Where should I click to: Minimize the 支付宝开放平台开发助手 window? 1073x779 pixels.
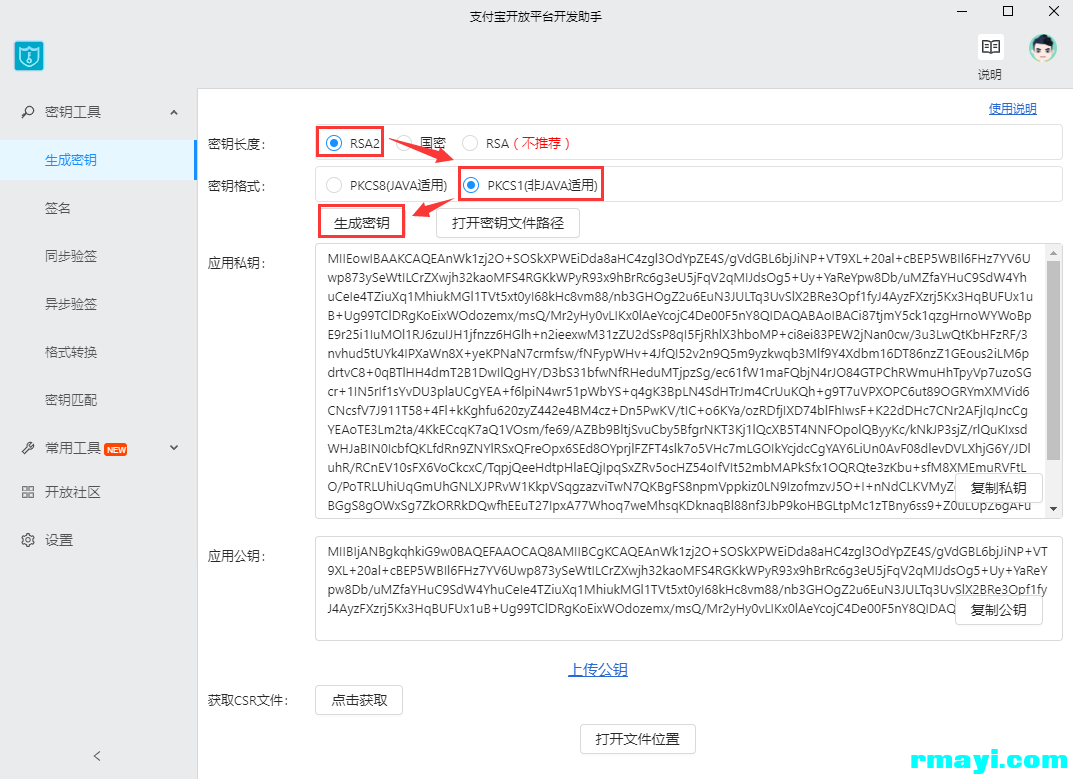point(962,11)
